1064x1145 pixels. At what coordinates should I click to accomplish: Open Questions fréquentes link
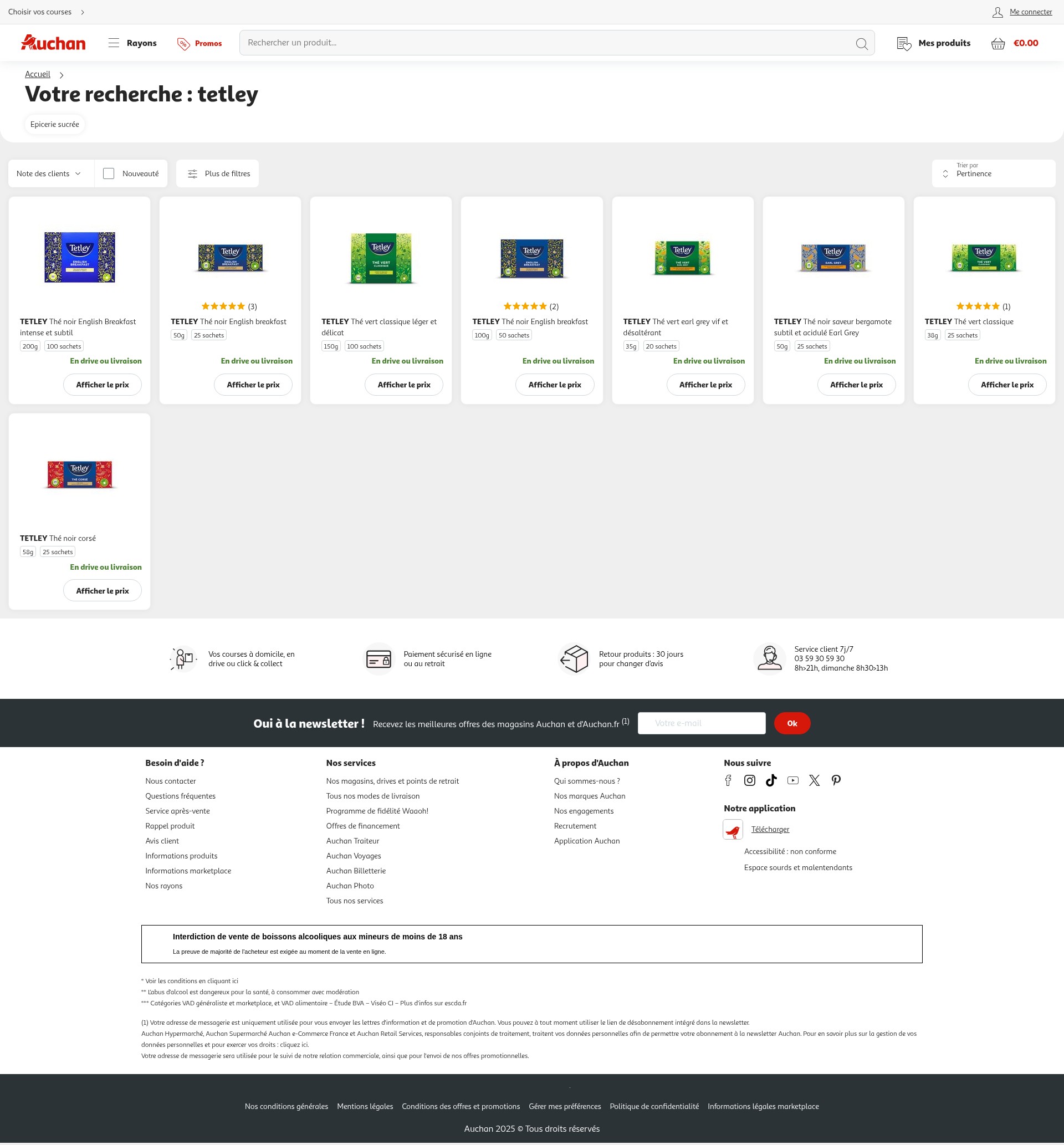pyautogui.click(x=180, y=796)
